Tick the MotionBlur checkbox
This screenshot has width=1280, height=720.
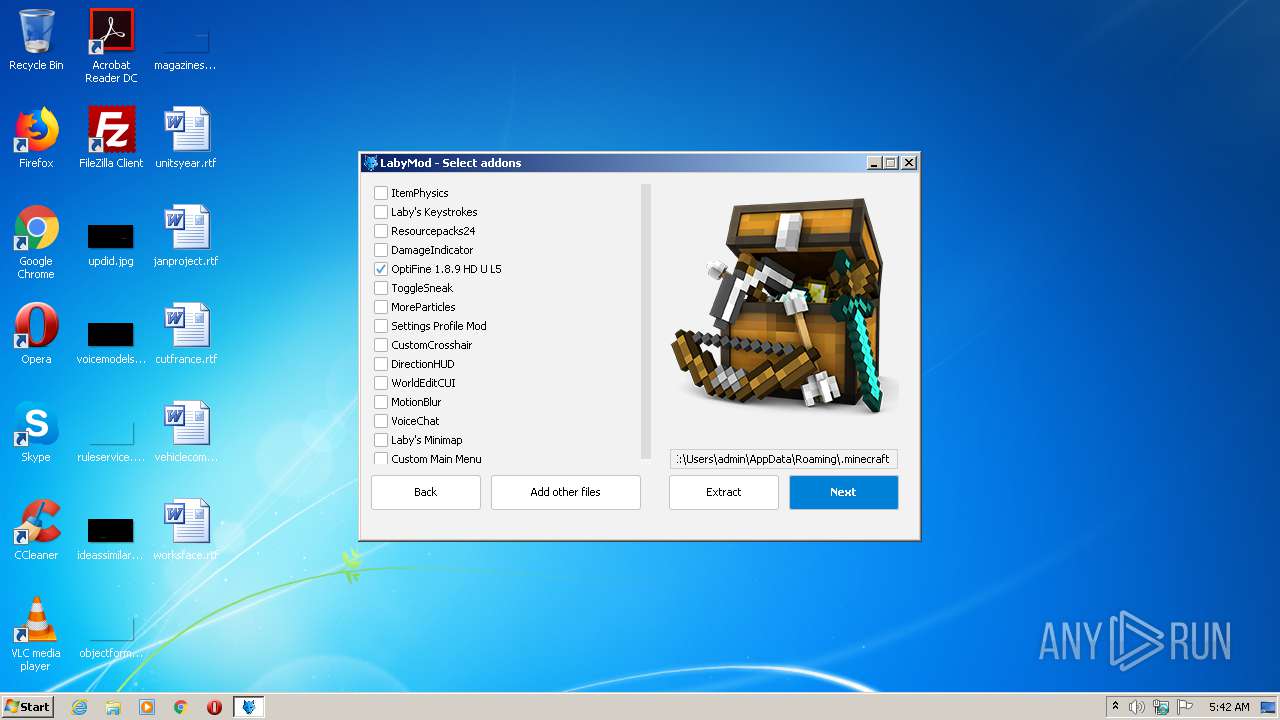[x=381, y=402]
